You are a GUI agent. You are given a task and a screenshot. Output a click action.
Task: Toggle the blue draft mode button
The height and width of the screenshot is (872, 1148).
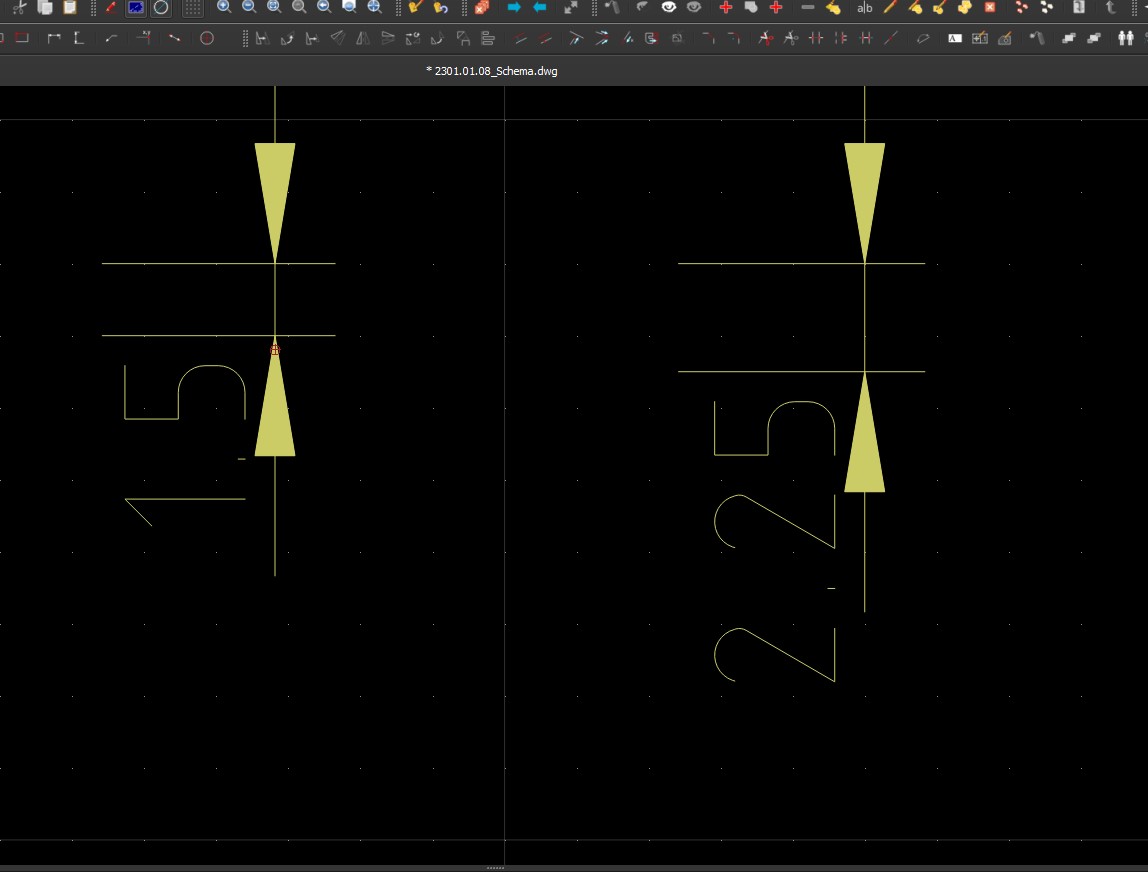136,7
